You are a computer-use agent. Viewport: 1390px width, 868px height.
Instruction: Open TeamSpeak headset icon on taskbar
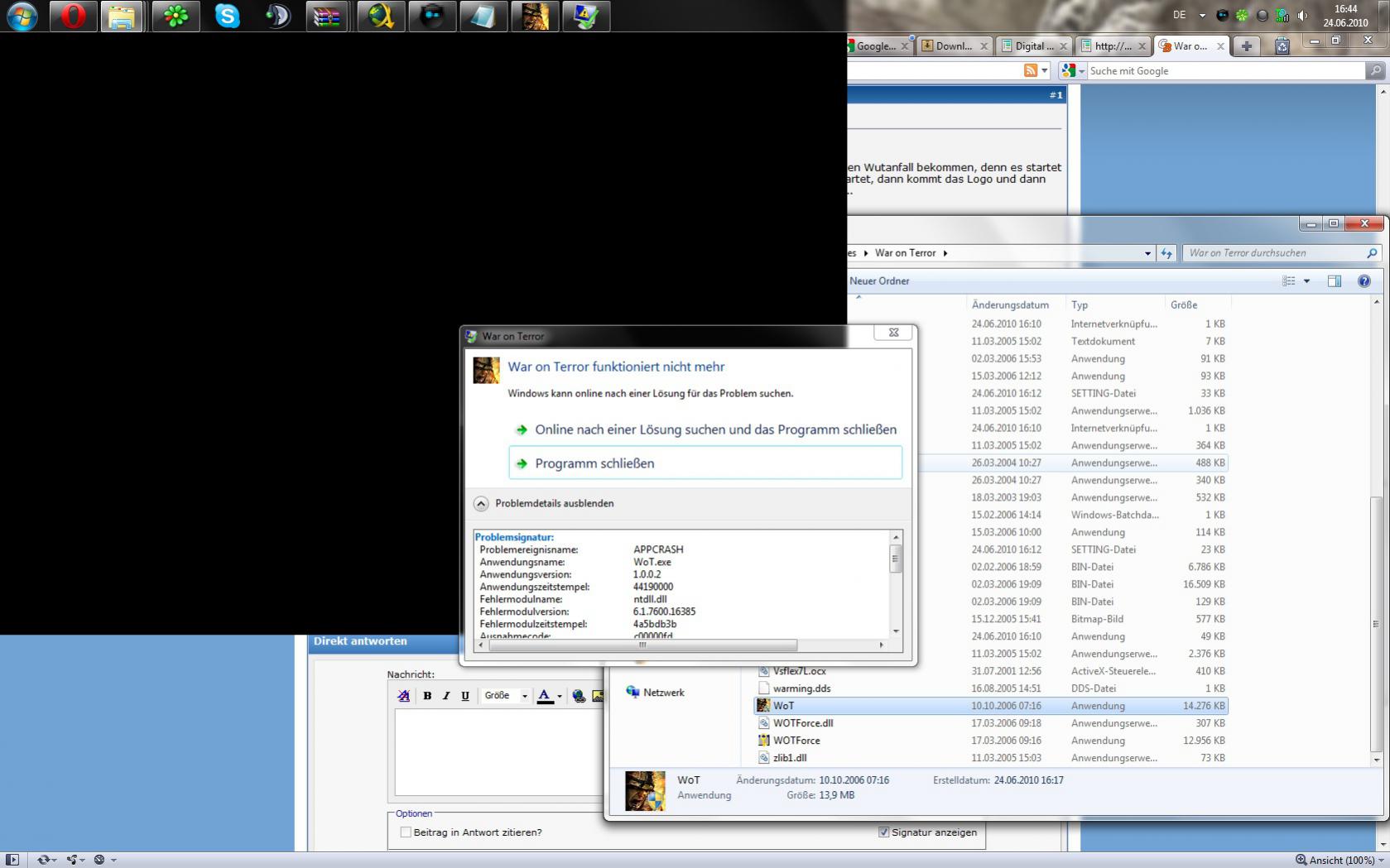click(278, 16)
